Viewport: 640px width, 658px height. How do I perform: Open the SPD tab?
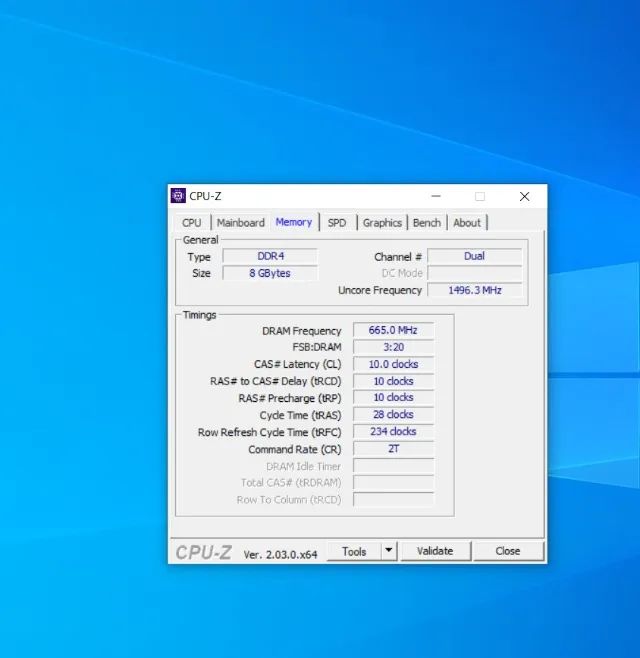point(337,222)
